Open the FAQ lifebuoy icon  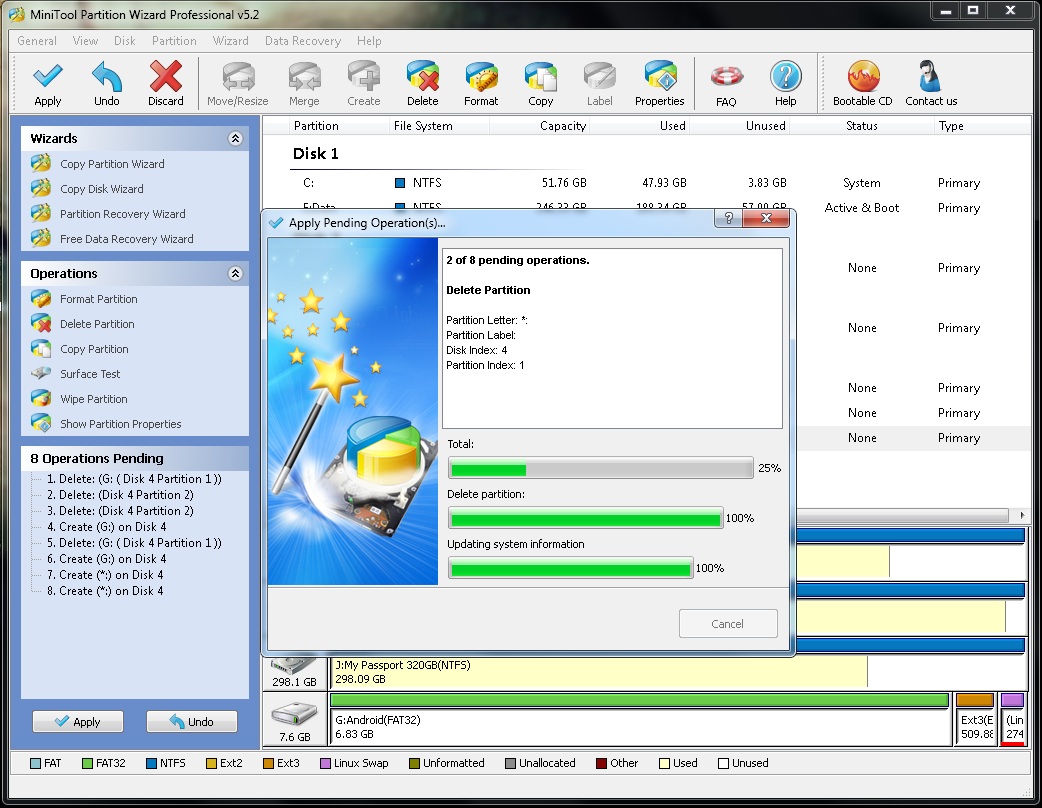[x=726, y=77]
